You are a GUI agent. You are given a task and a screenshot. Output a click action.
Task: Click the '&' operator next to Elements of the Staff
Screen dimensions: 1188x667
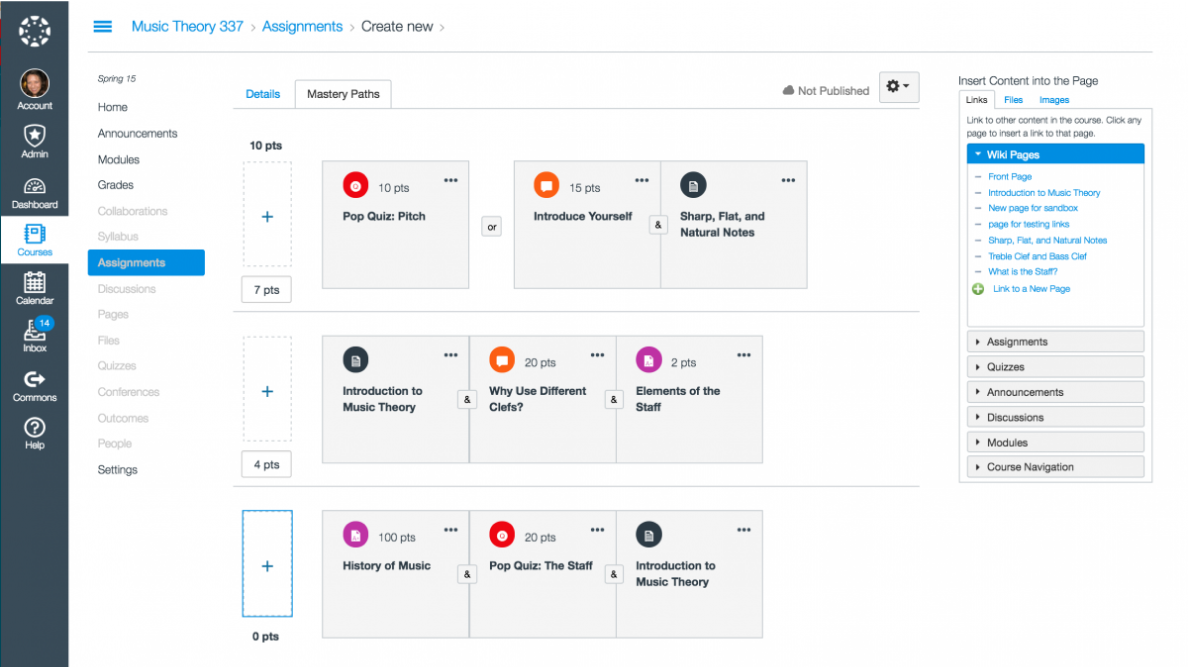coord(614,399)
